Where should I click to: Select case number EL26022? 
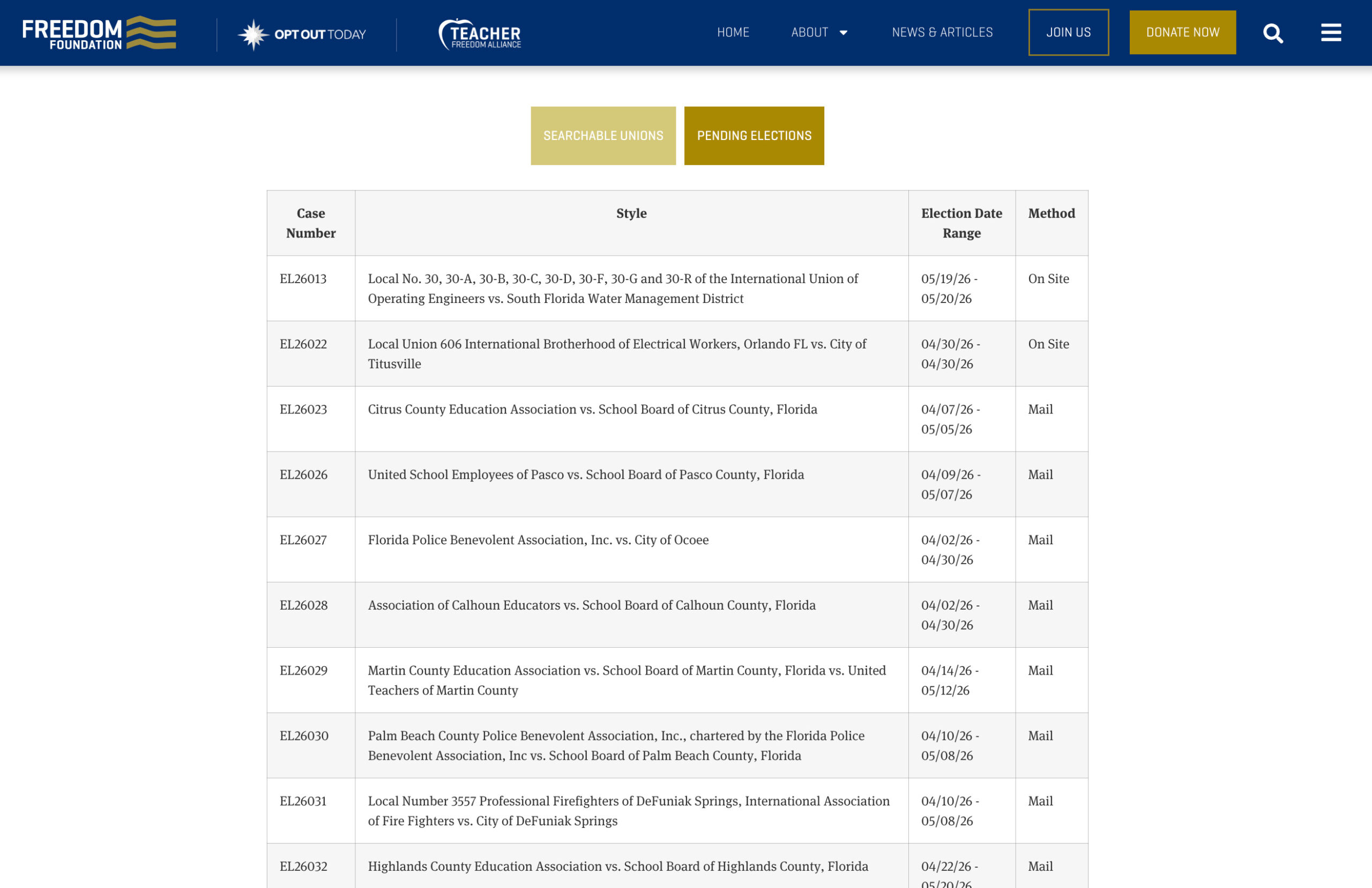303,344
